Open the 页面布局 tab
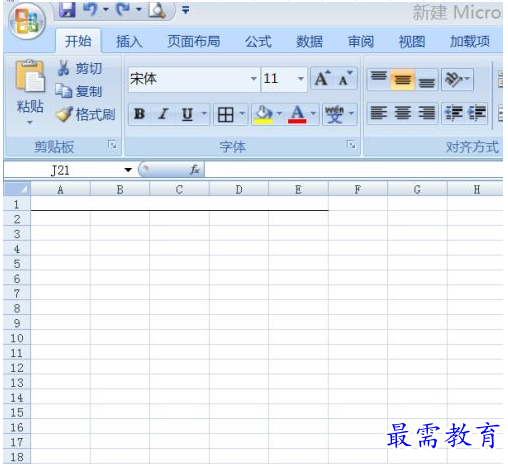The image size is (508, 467). coord(194,42)
